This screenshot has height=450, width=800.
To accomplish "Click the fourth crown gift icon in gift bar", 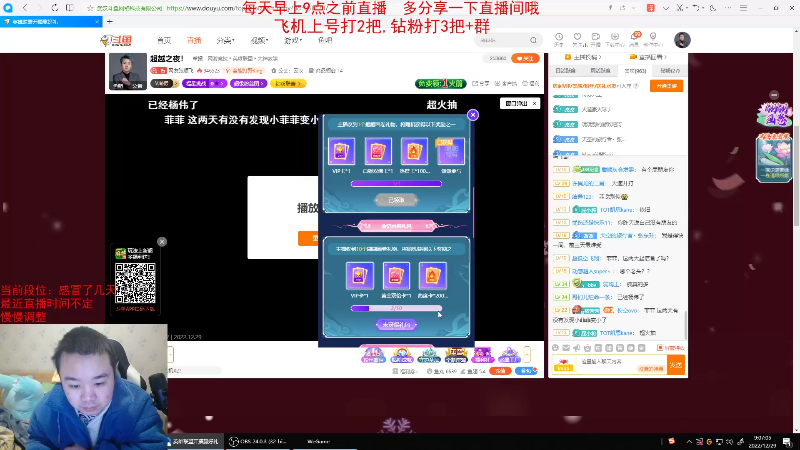I will pos(456,355).
